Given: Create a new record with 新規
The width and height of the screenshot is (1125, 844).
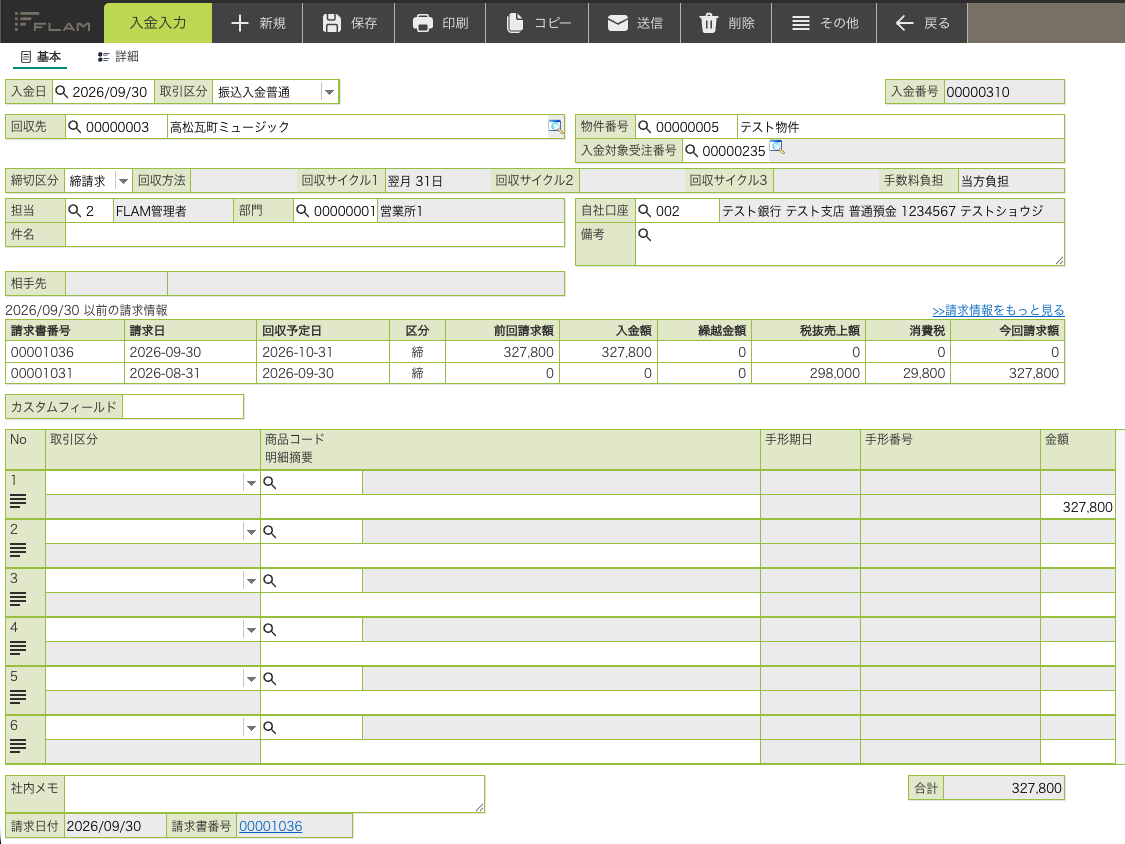Looking at the screenshot, I should pos(258,23).
